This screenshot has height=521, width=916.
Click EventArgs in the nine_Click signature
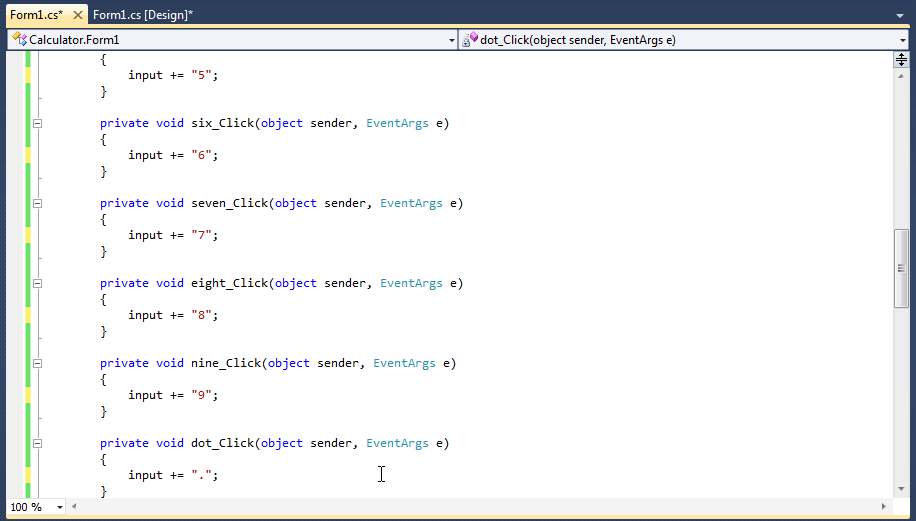(404, 363)
